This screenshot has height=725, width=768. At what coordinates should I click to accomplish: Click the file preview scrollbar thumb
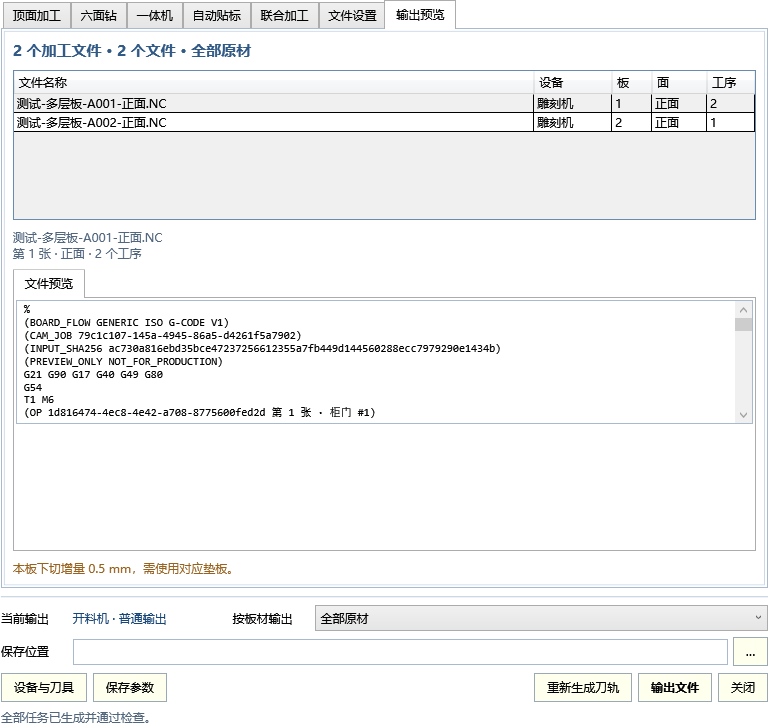click(743, 325)
